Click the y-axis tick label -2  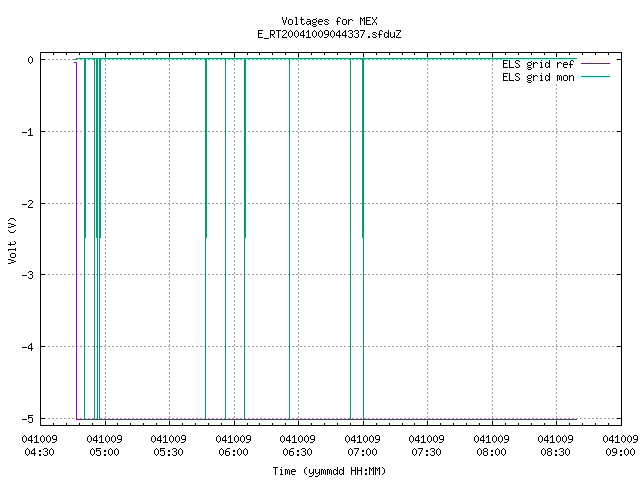pos(28,204)
